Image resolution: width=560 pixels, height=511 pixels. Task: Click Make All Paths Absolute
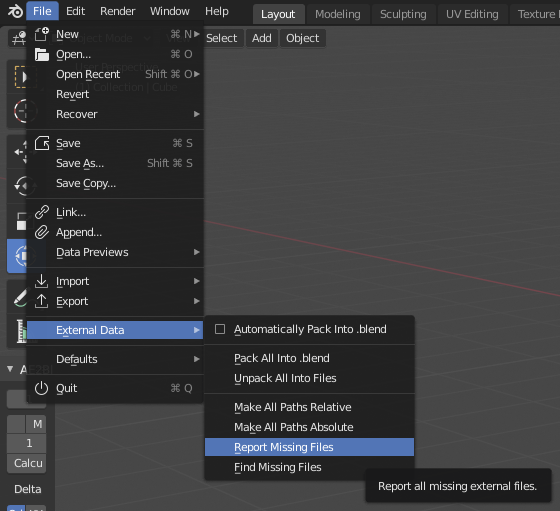coord(309,427)
